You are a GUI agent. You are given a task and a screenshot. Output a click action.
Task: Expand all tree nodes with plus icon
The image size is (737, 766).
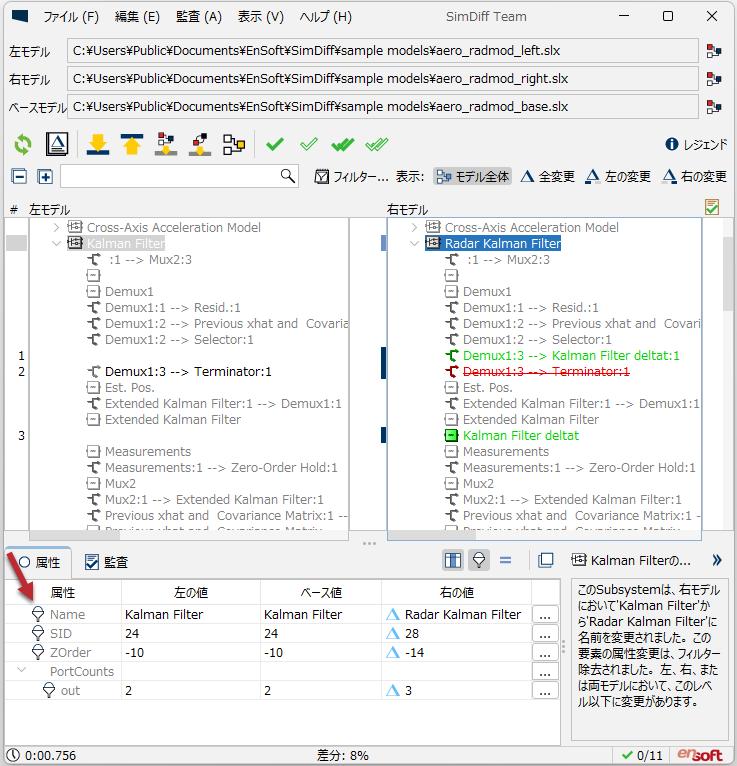(x=45, y=176)
